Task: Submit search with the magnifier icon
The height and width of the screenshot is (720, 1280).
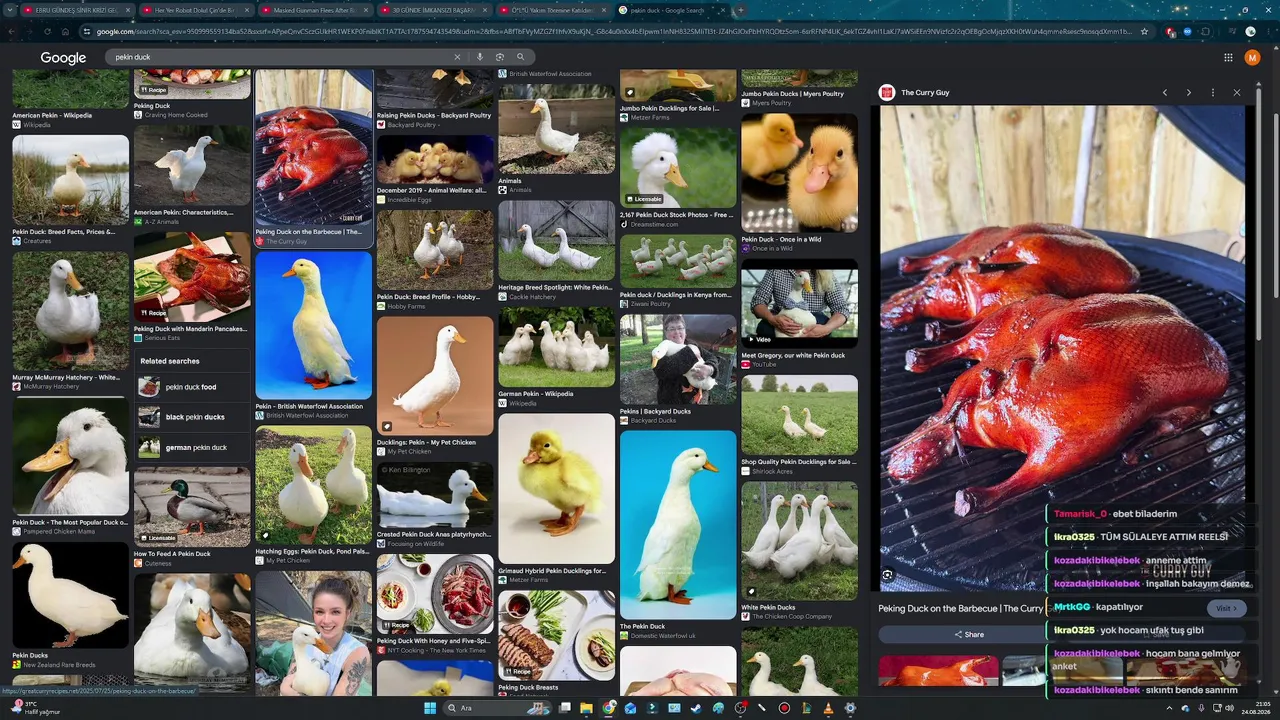Action: pos(520,57)
